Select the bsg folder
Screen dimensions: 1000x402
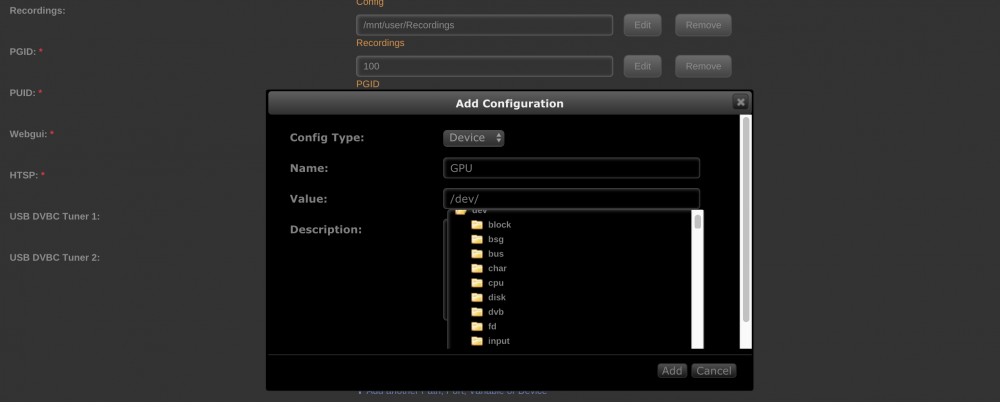point(496,239)
